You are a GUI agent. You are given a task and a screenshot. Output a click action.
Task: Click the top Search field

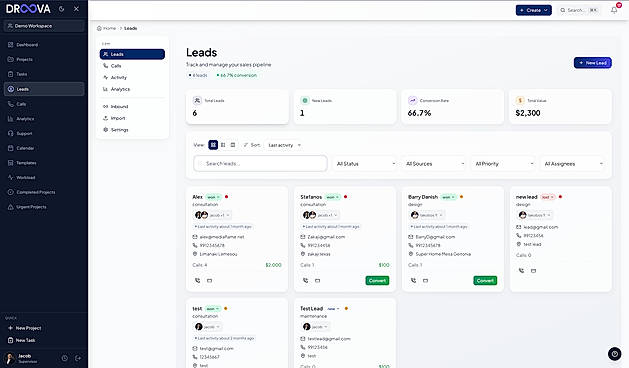[x=578, y=10]
